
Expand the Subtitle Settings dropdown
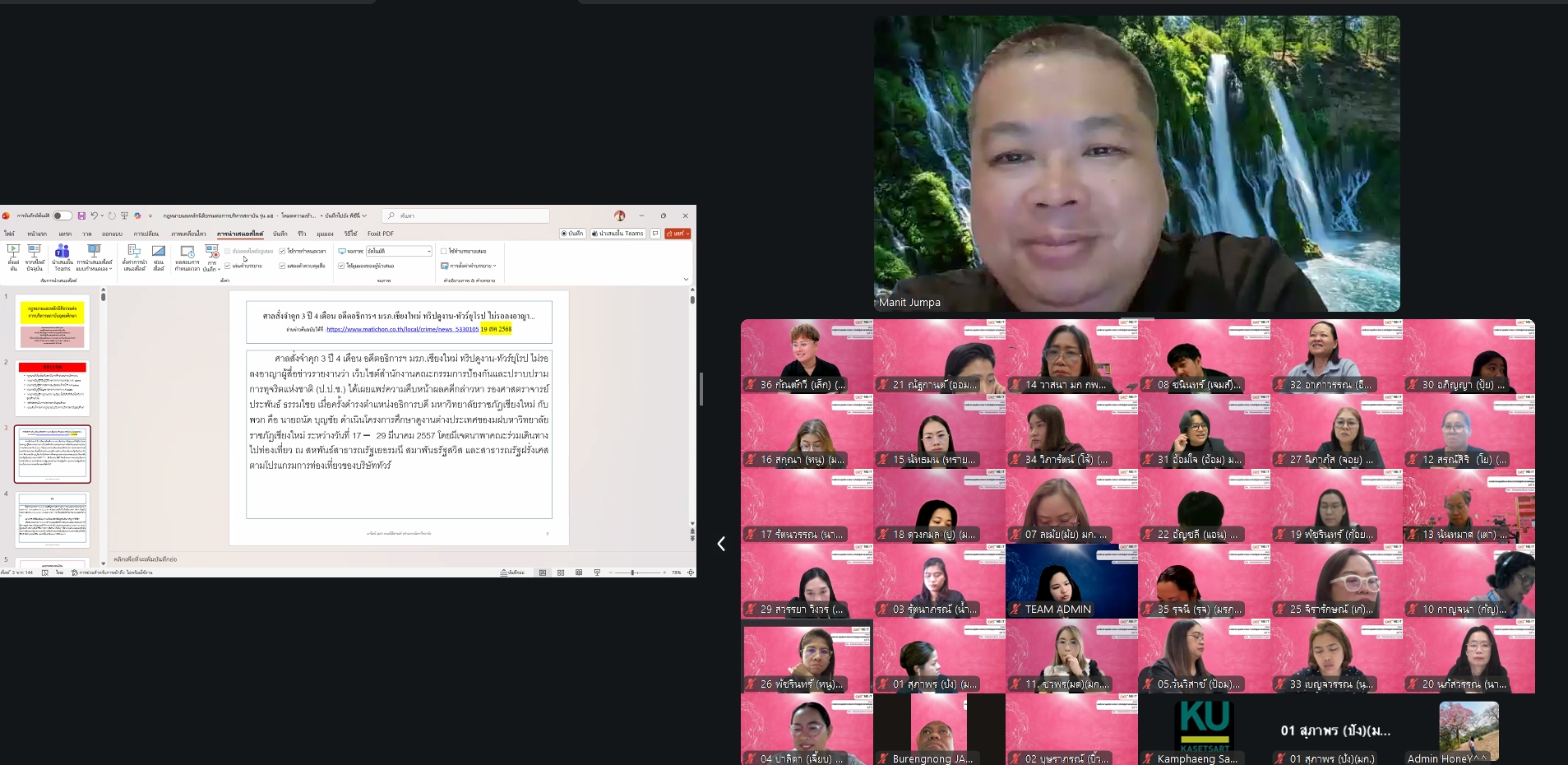click(x=469, y=266)
